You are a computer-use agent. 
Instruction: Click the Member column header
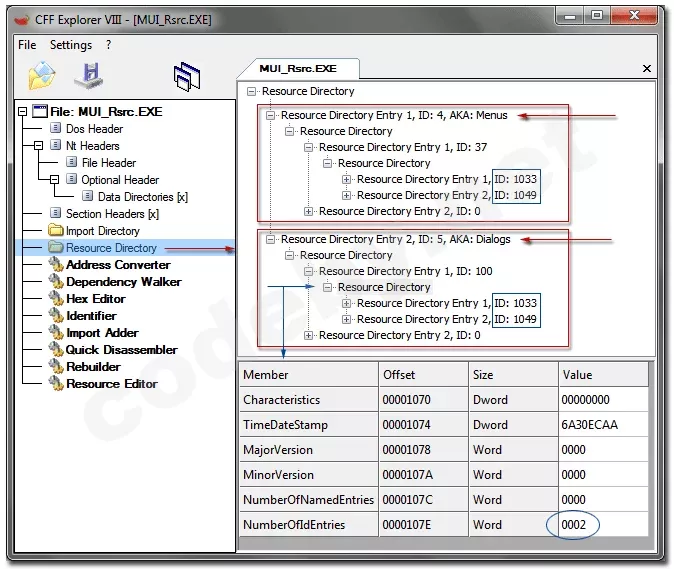(309, 375)
